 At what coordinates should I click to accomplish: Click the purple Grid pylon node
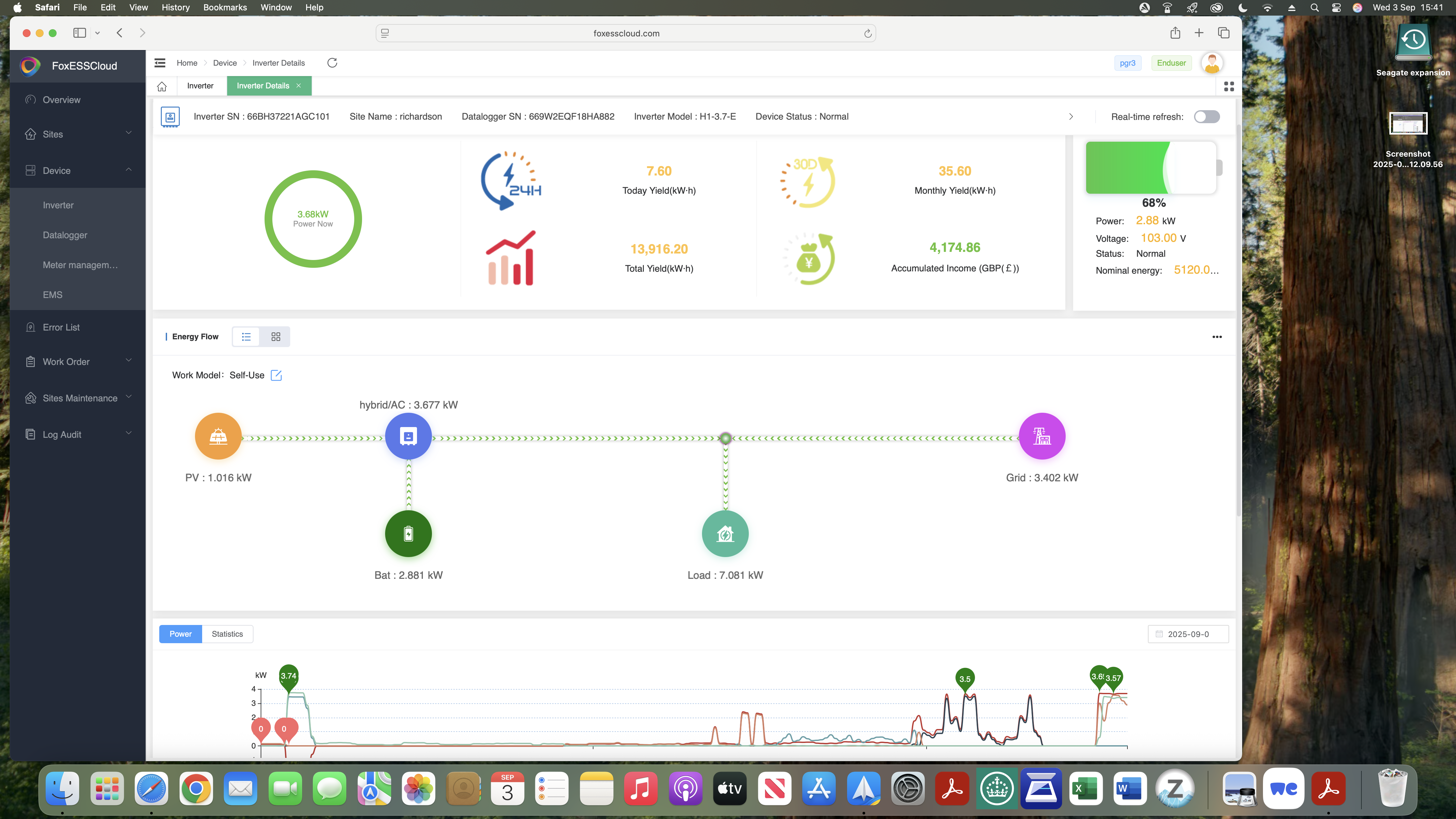coord(1042,436)
